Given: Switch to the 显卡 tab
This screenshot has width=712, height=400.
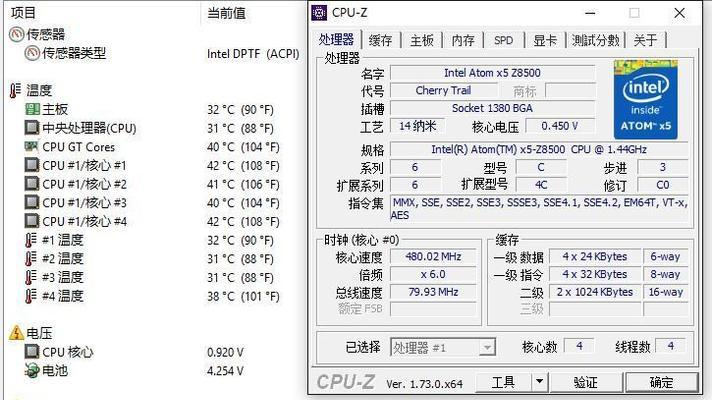Looking at the screenshot, I should pos(545,40).
